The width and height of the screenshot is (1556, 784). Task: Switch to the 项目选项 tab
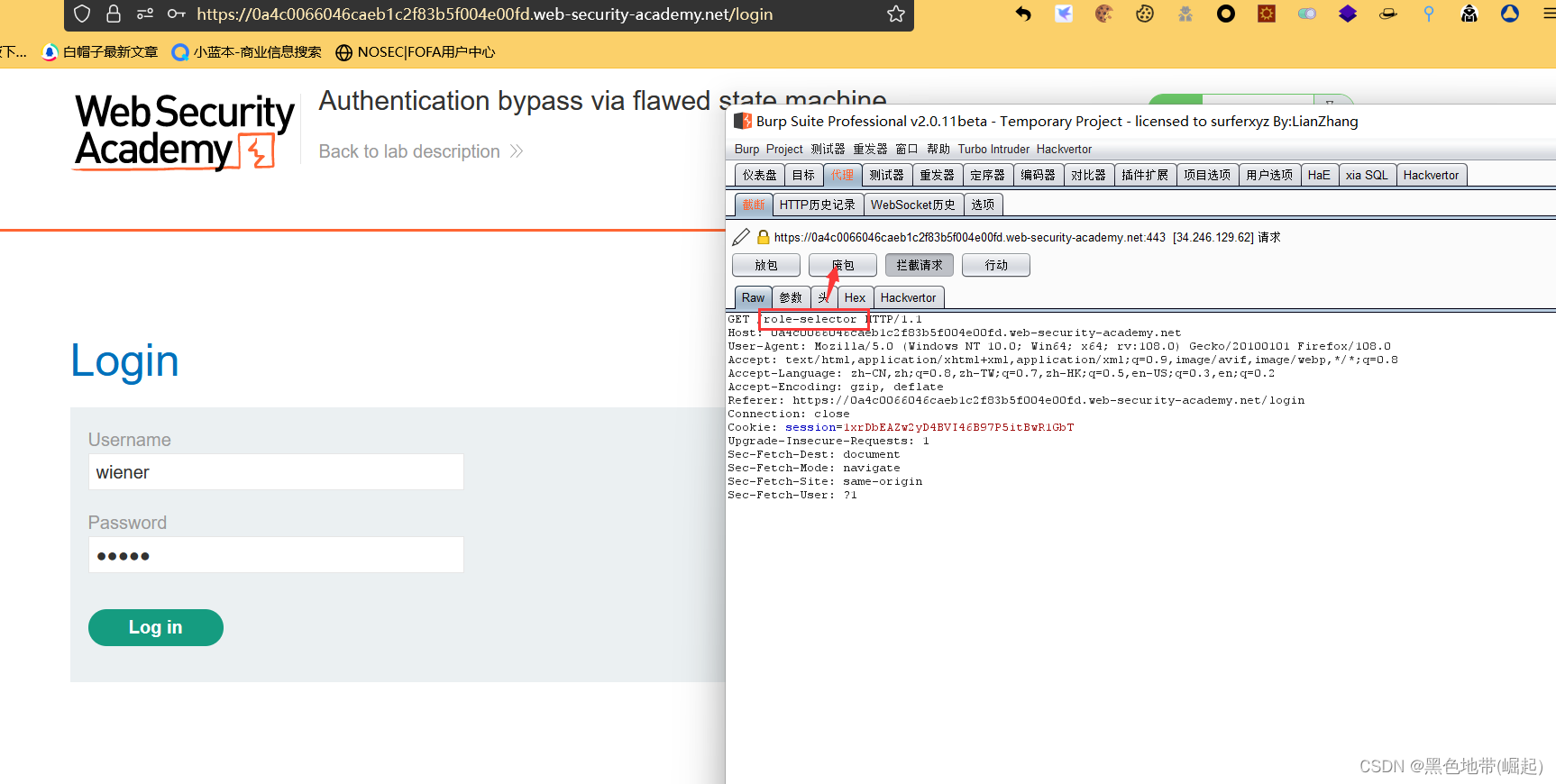click(1207, 175)
